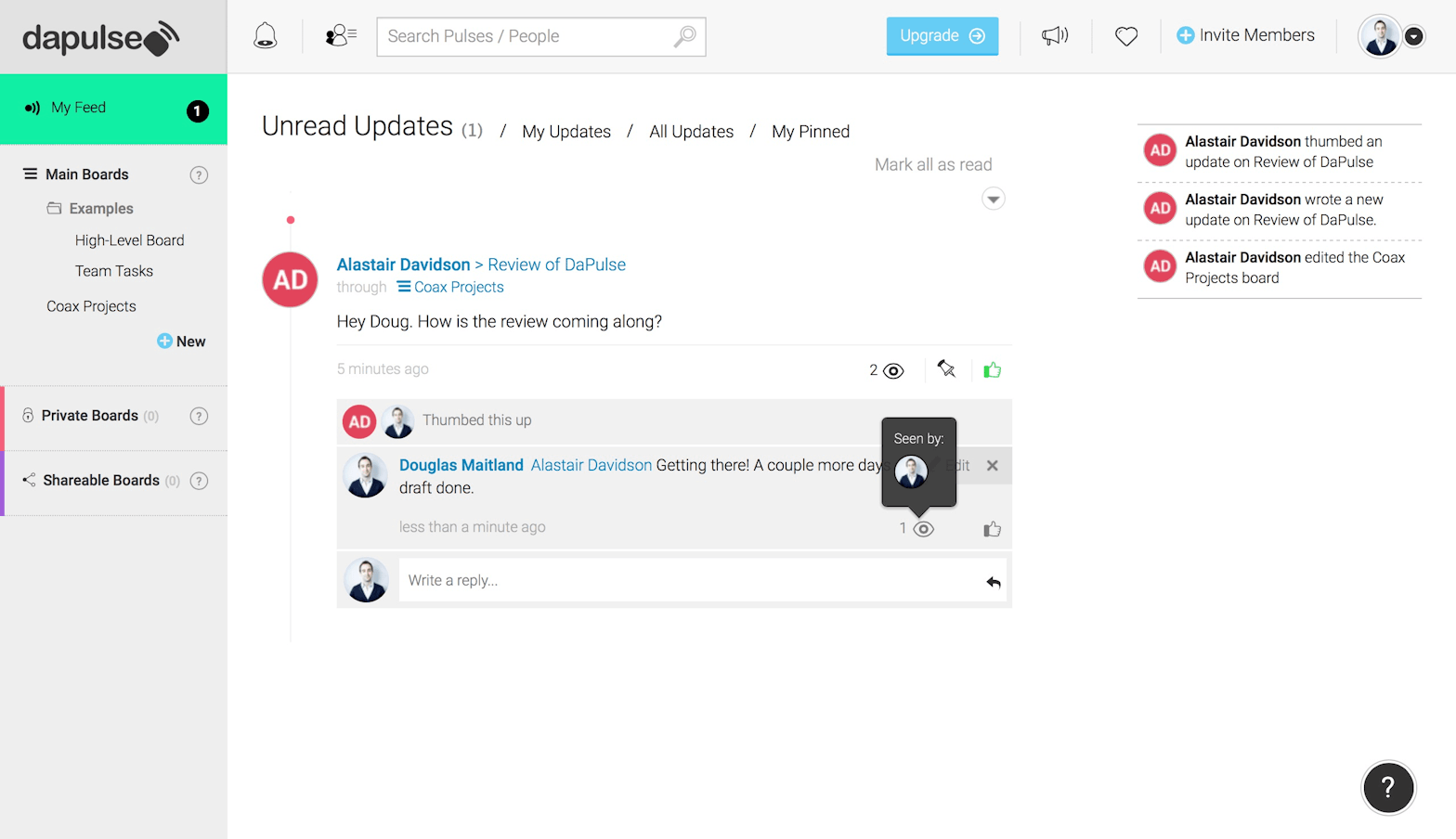This screenshot has height=839, width=1456.
Task: Click the megaphone announcements icon
Action: (1055, 36)
